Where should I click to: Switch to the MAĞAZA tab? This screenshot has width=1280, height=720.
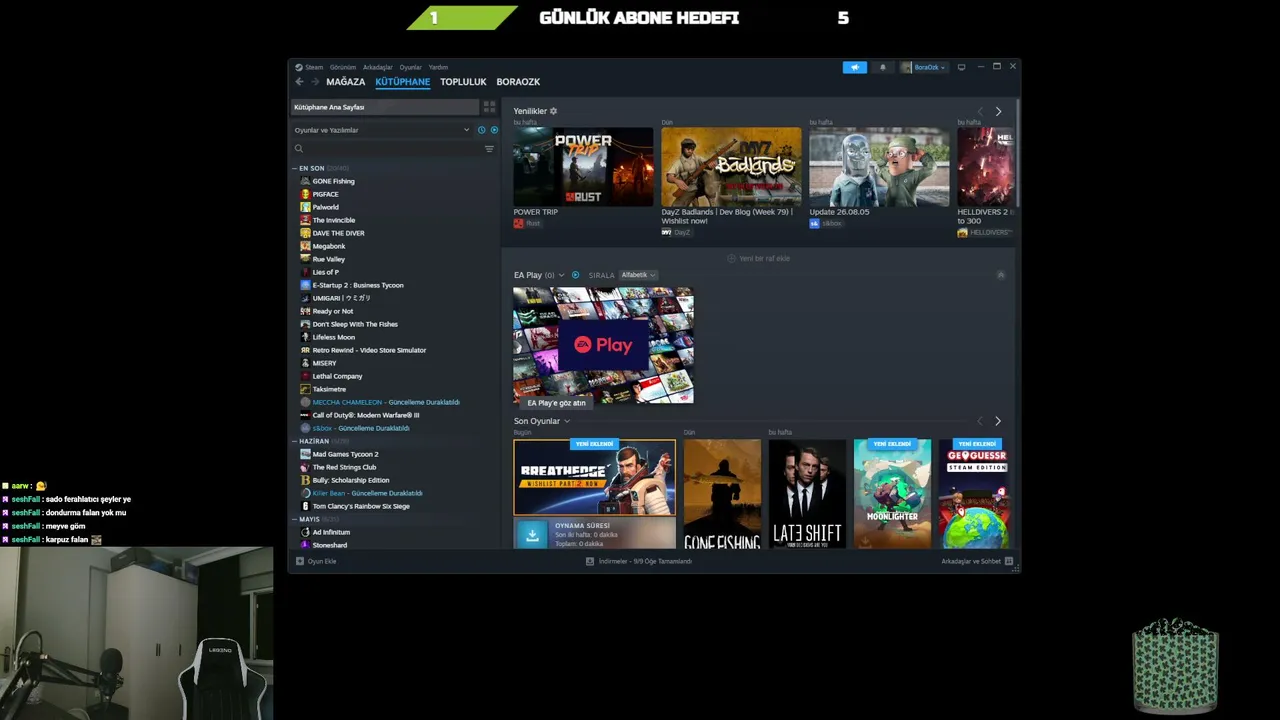tap(346, 82)
